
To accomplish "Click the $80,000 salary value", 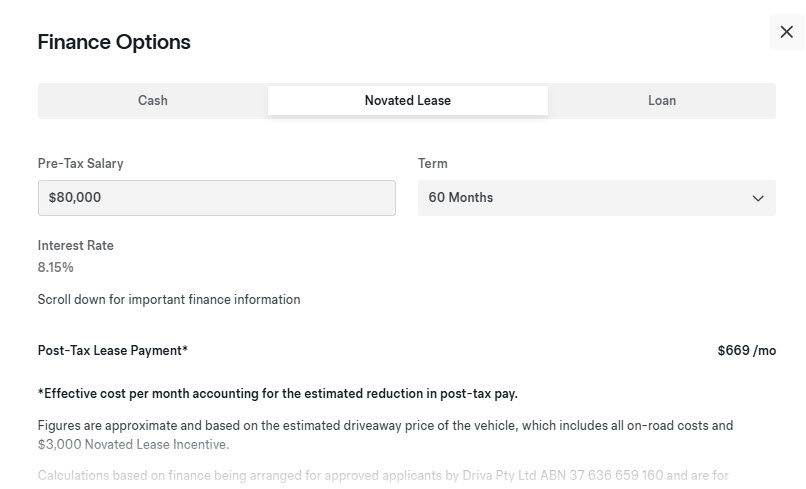I will click(75, 197).
